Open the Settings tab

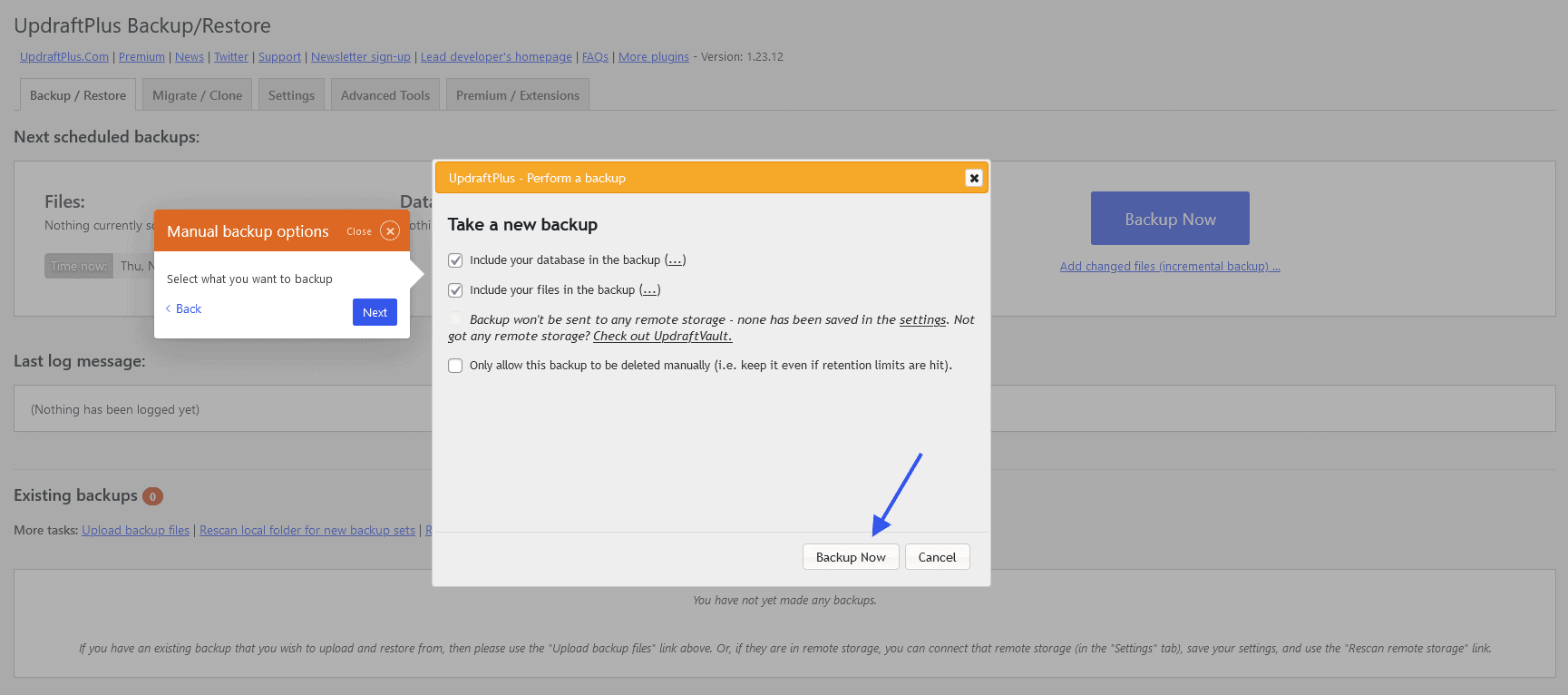coord(291,95)
